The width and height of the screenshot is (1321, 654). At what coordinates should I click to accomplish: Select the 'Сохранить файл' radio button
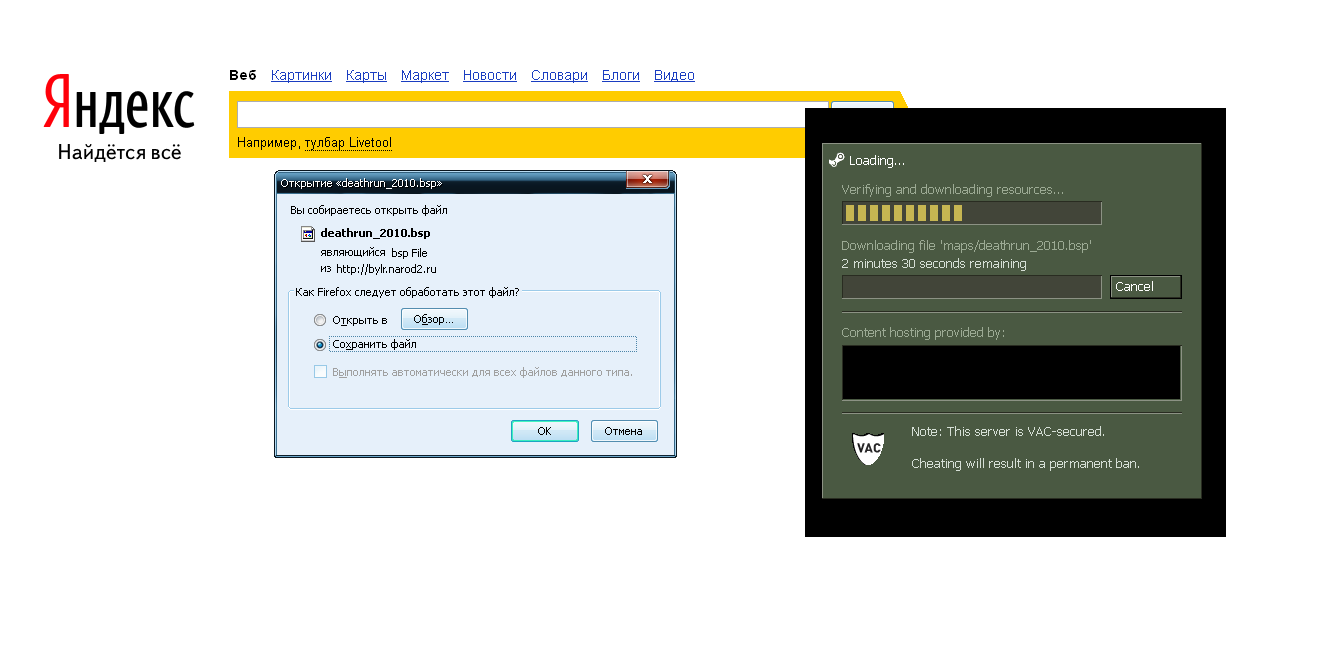[x=320, y=344]
